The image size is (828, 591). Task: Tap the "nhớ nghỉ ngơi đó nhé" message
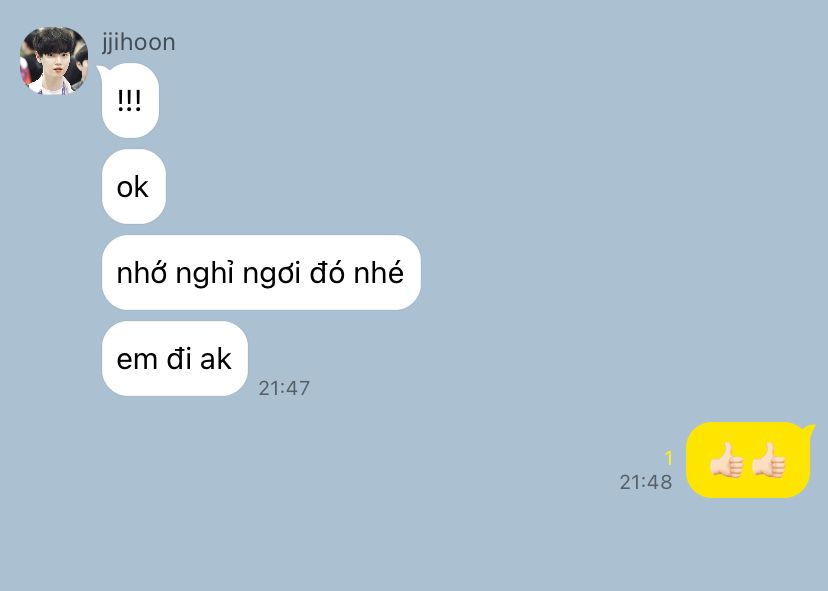[261, 273]
